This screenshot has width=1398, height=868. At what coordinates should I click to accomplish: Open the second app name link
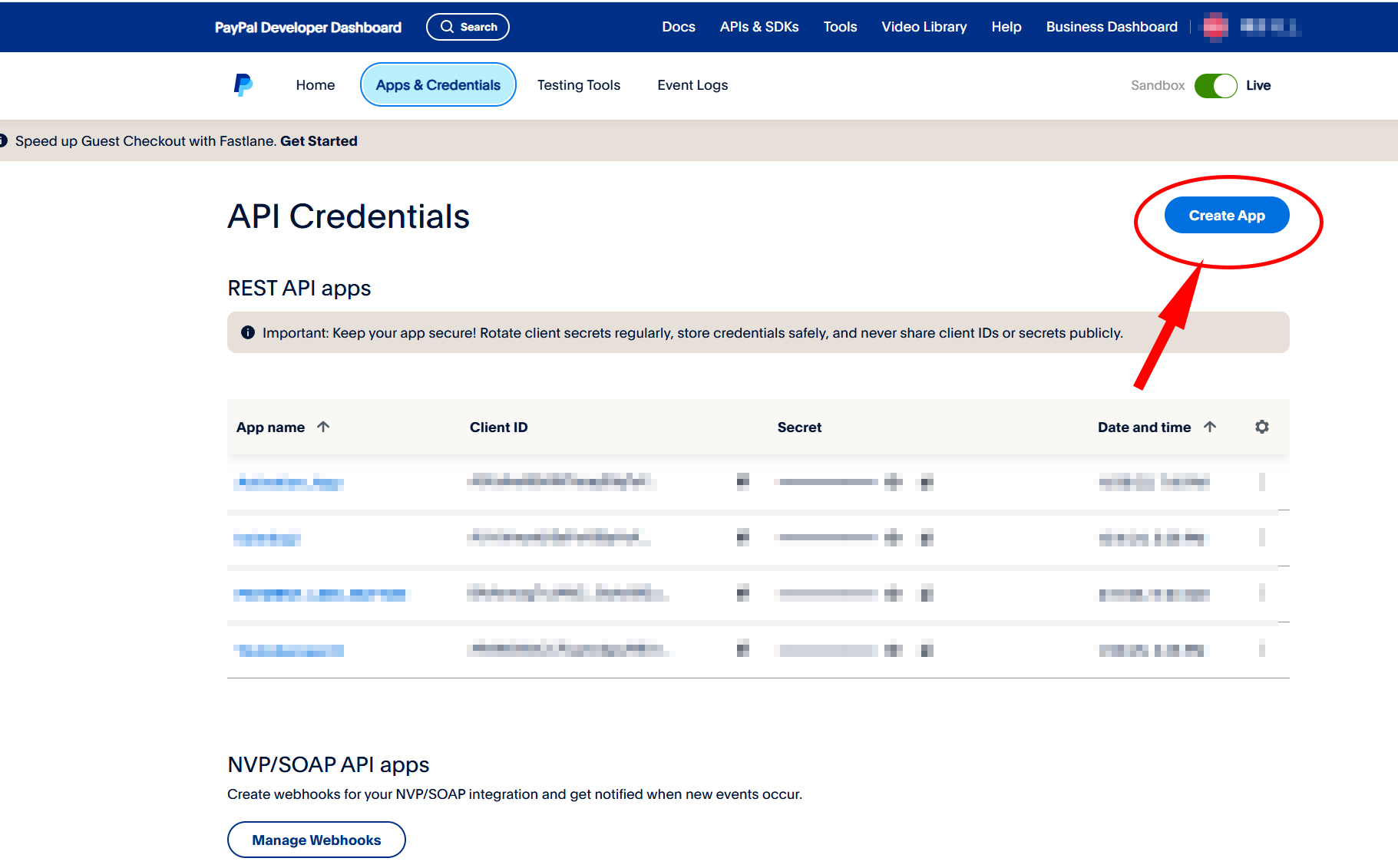pos(267,538)
